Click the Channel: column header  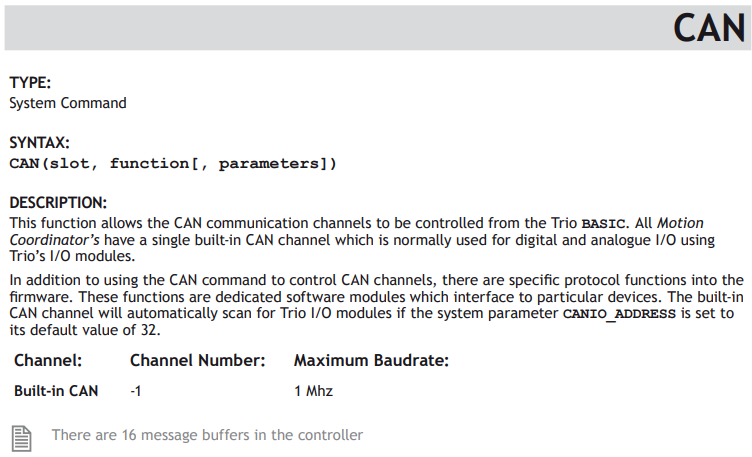pos(48,360)
